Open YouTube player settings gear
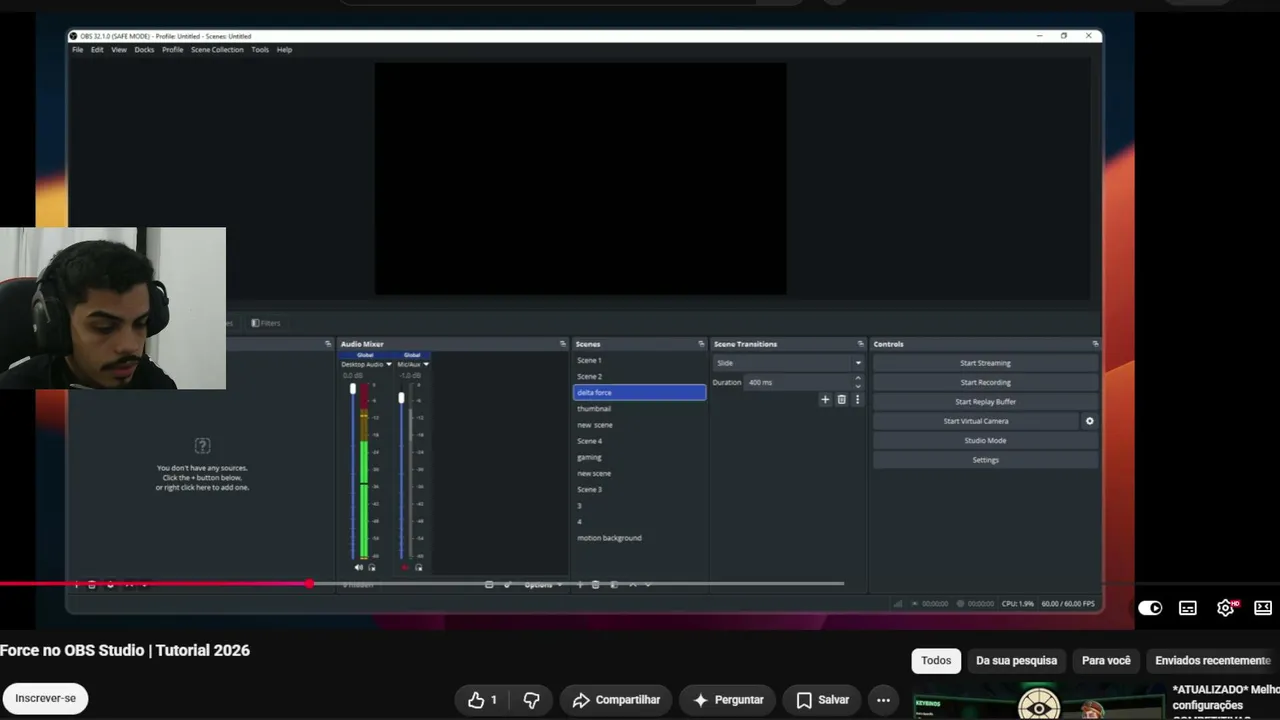 (x=1226, y=607)
